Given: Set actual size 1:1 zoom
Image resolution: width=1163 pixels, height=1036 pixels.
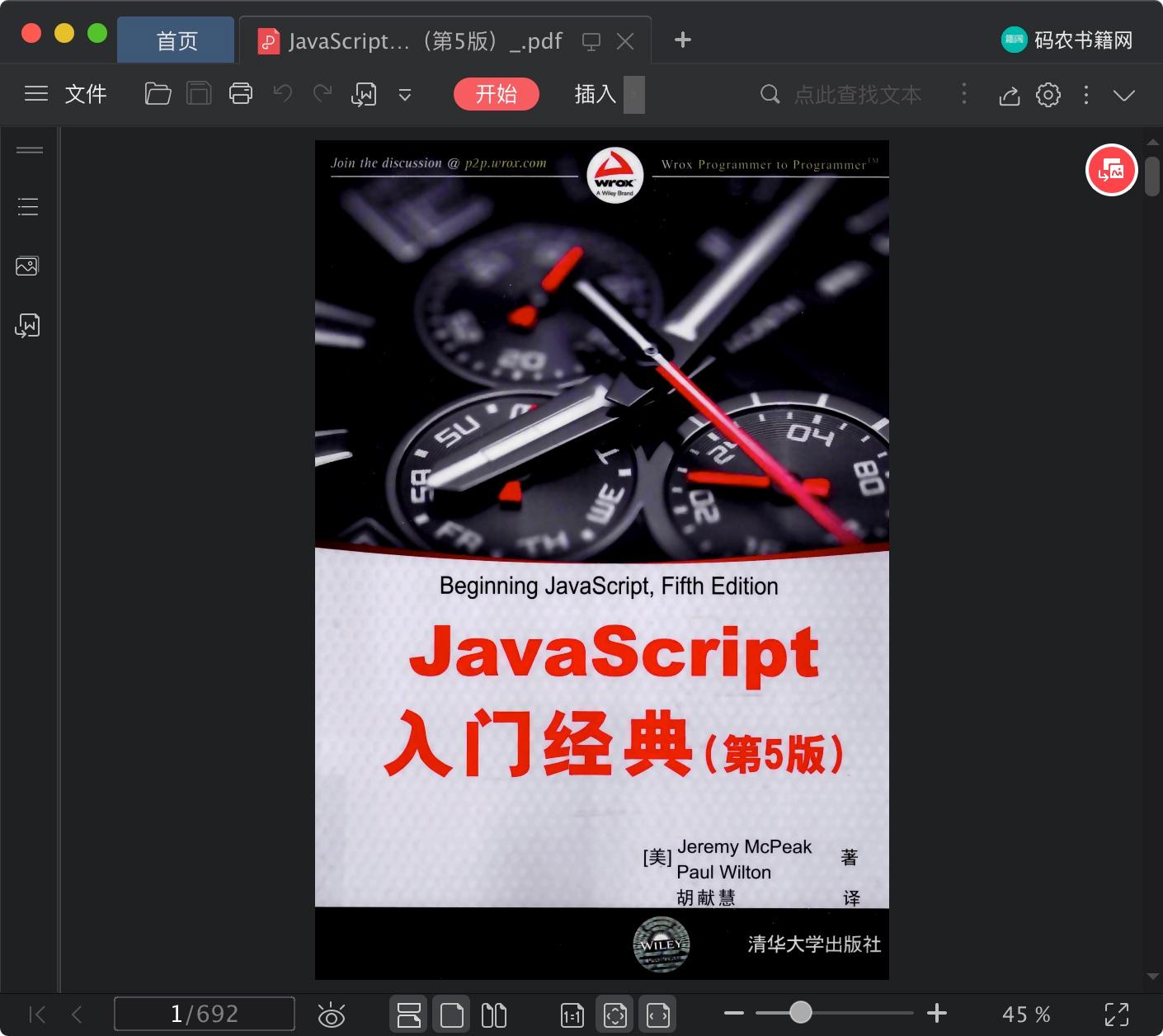Looking at the screenshot, I should [x=572, y=1015].
